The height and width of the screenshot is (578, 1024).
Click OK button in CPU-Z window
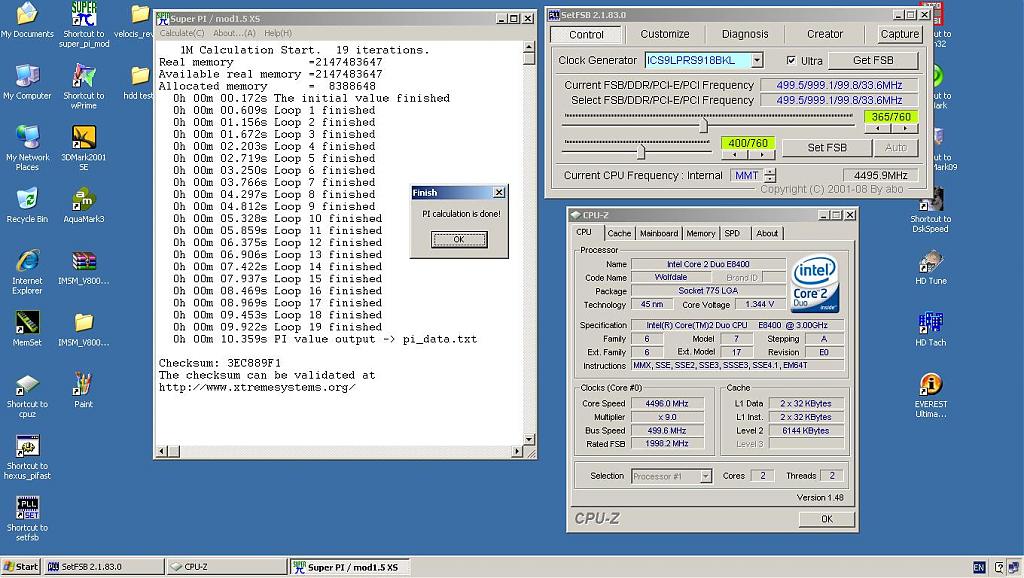click(x=827, y=519)
